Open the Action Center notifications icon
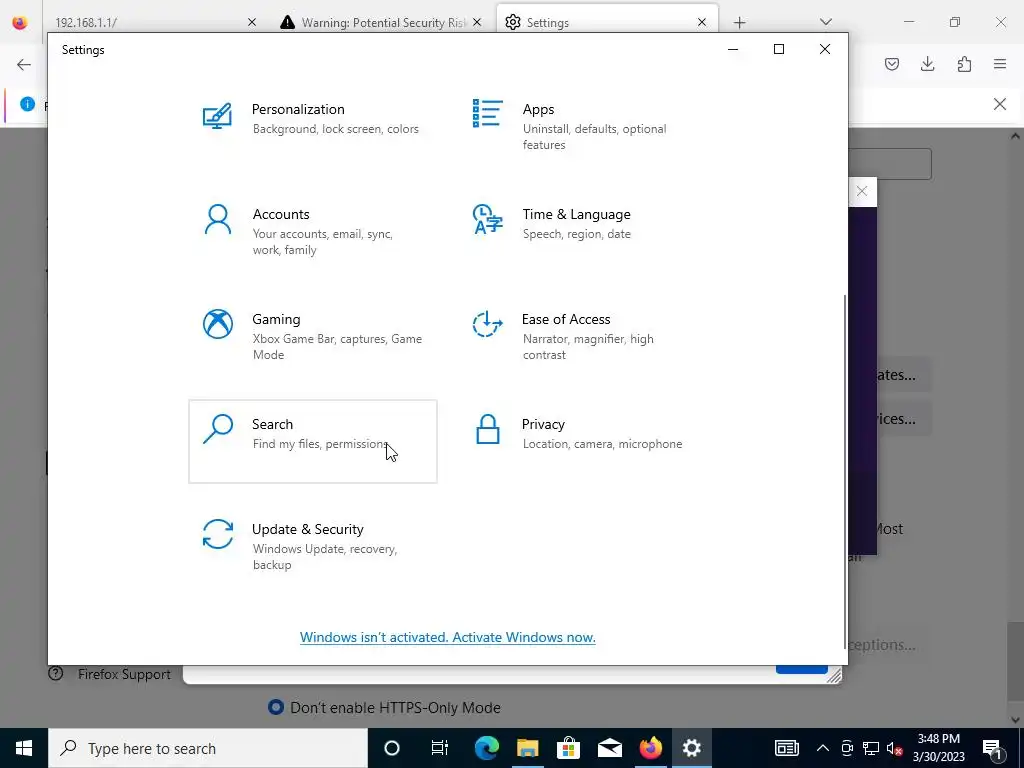The width and height of the screenshot is (1024, 768). click(x=992, y=748)
